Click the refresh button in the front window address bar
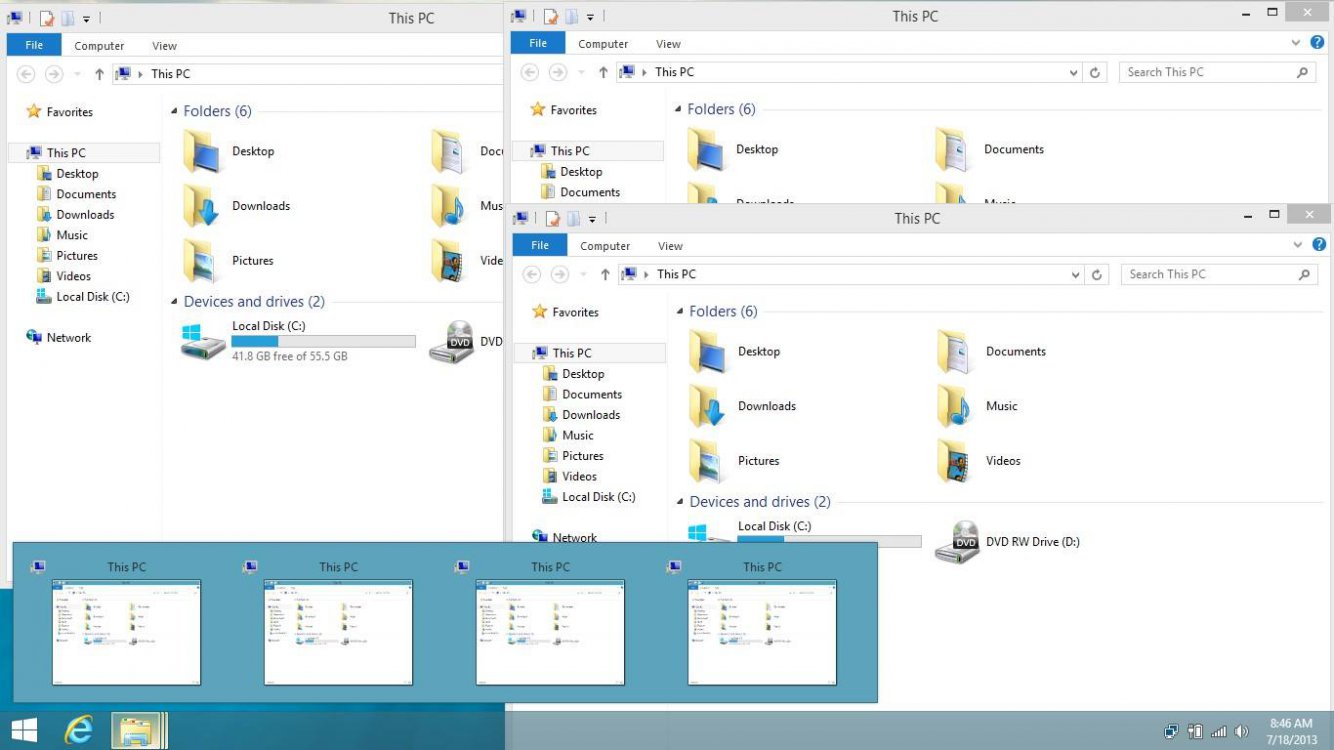Viewport: 1334px width, 750px height. tap(1097, 274)
